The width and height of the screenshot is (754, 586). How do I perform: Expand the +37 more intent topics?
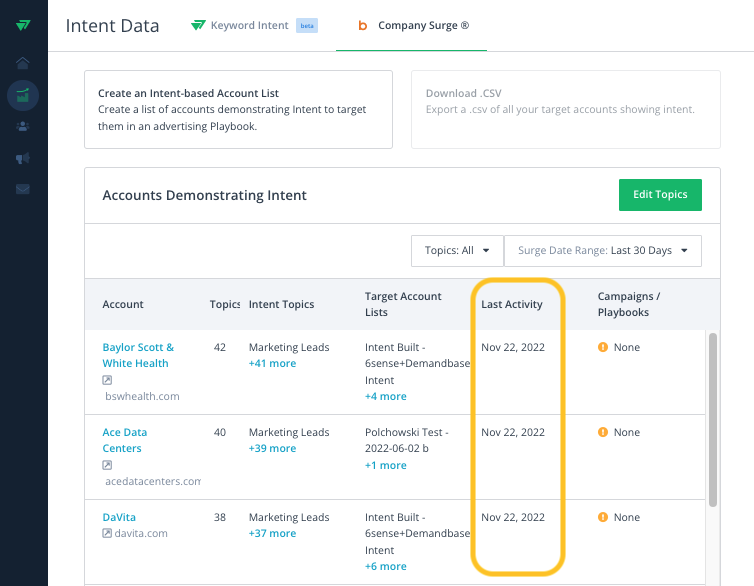tap(273, 534)
